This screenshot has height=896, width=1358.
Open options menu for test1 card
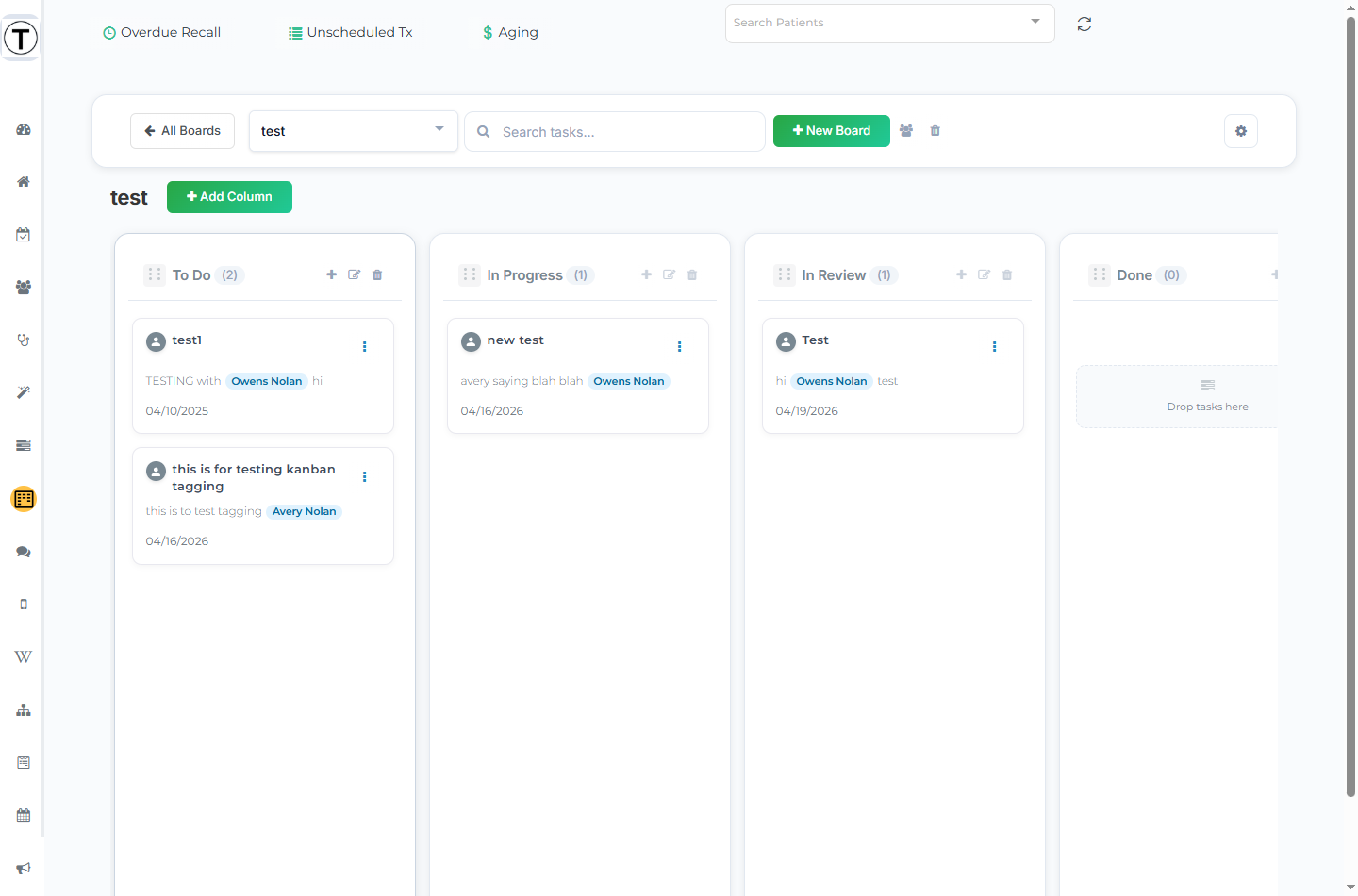[x=364, y=347]
